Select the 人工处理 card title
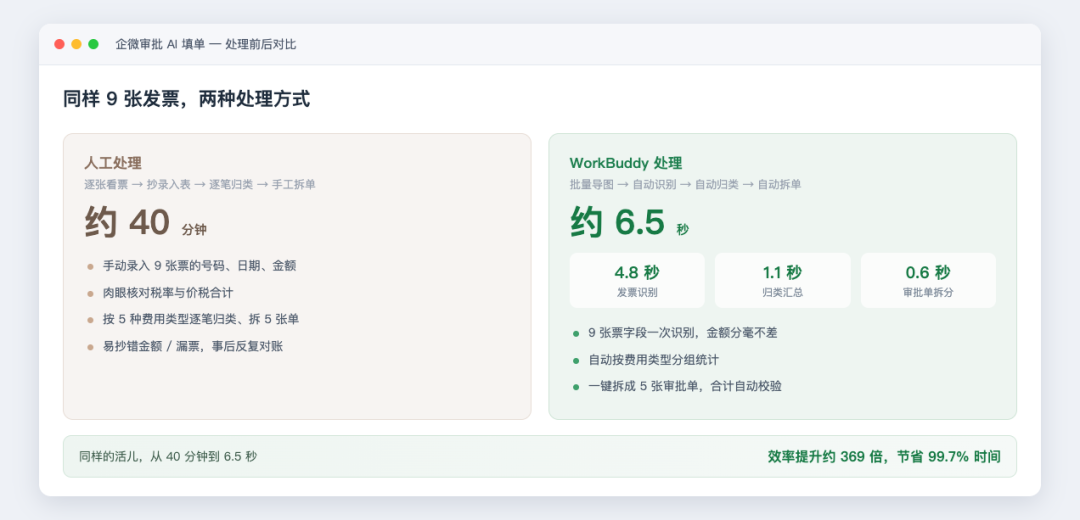 [113, 163]
